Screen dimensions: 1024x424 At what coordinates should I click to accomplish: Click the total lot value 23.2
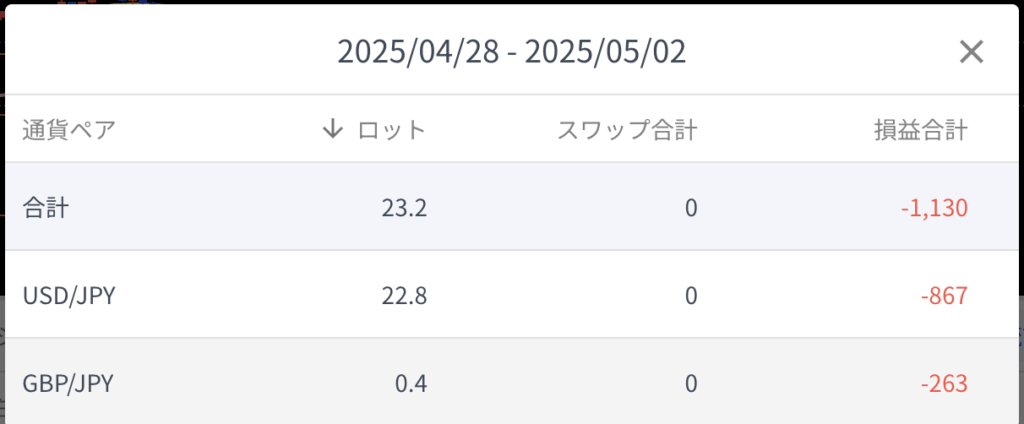(404, 208)
